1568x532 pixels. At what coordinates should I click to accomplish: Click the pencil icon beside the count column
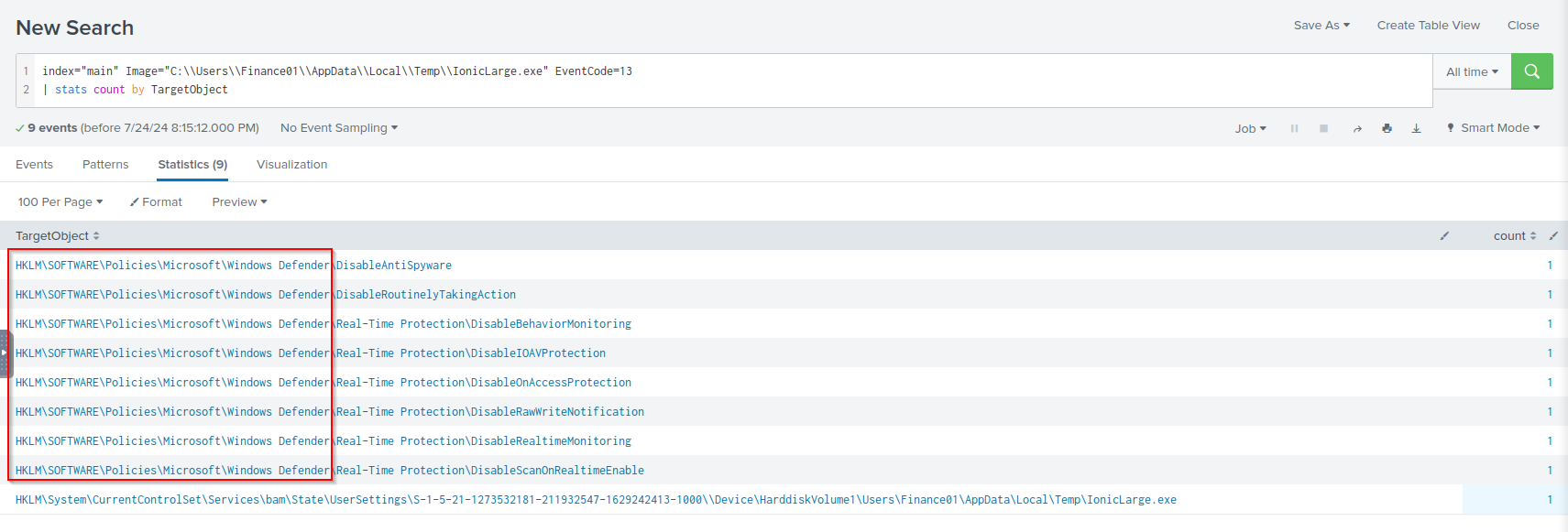coord(1553,235)
